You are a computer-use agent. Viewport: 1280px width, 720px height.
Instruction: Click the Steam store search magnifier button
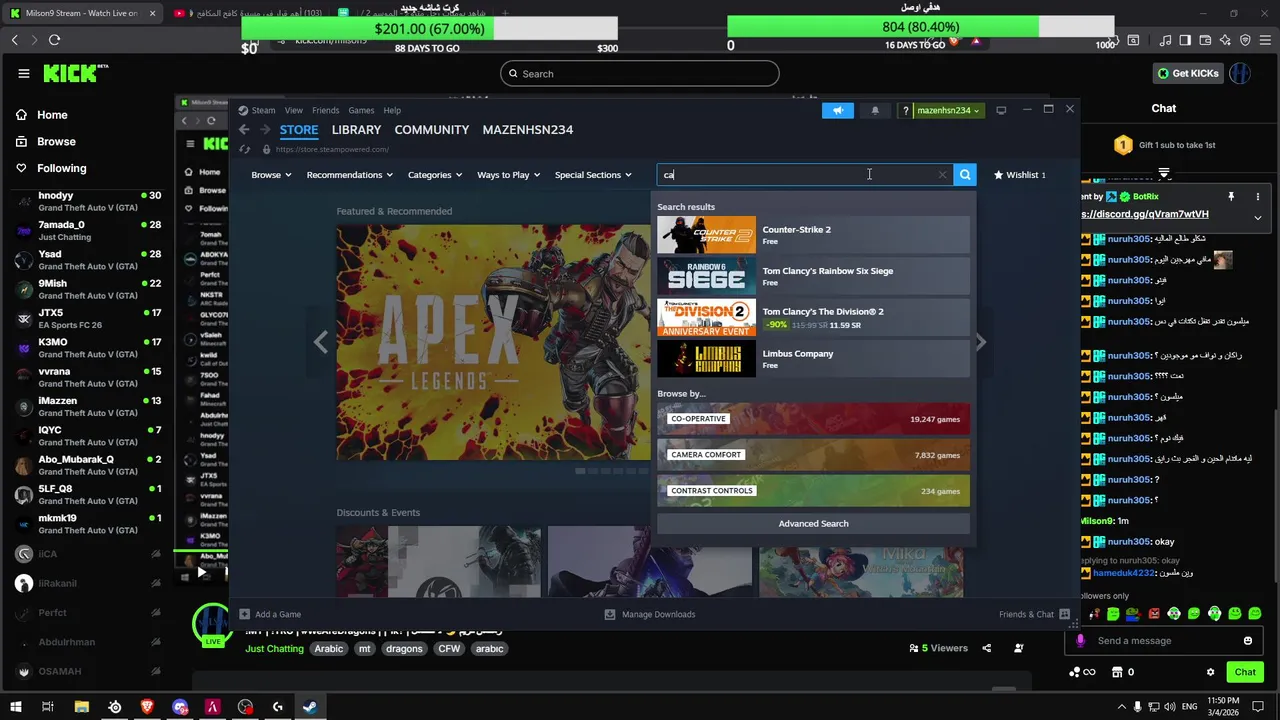pos(965,175)
